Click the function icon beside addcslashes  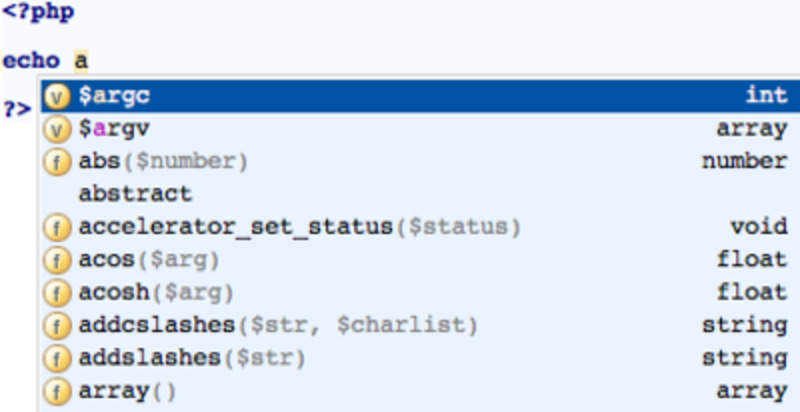(58, 325)
